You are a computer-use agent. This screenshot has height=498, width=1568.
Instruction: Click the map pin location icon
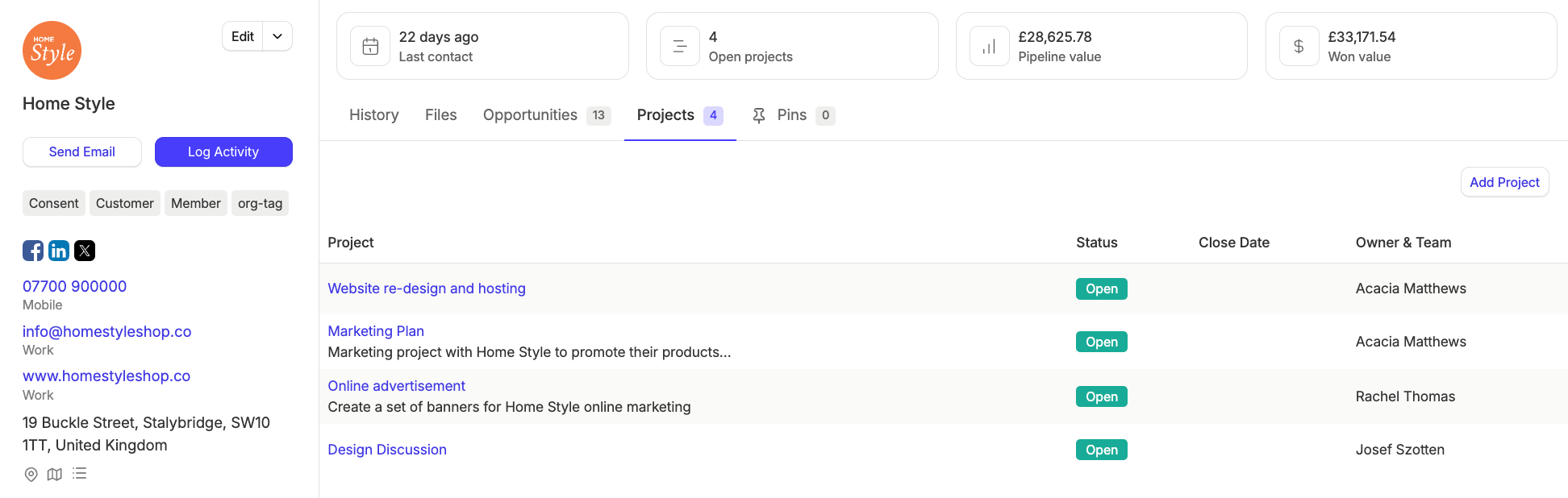click(31, 475)
